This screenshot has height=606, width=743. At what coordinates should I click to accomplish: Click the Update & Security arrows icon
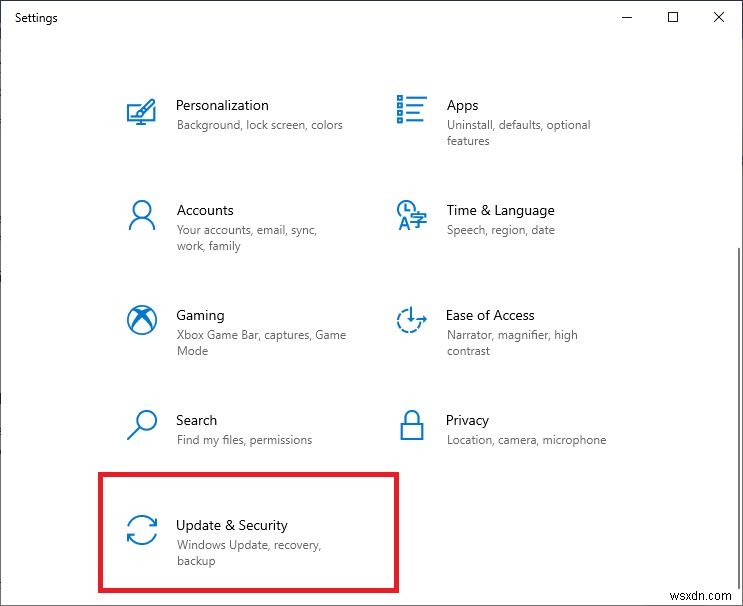tap(142, 530)
